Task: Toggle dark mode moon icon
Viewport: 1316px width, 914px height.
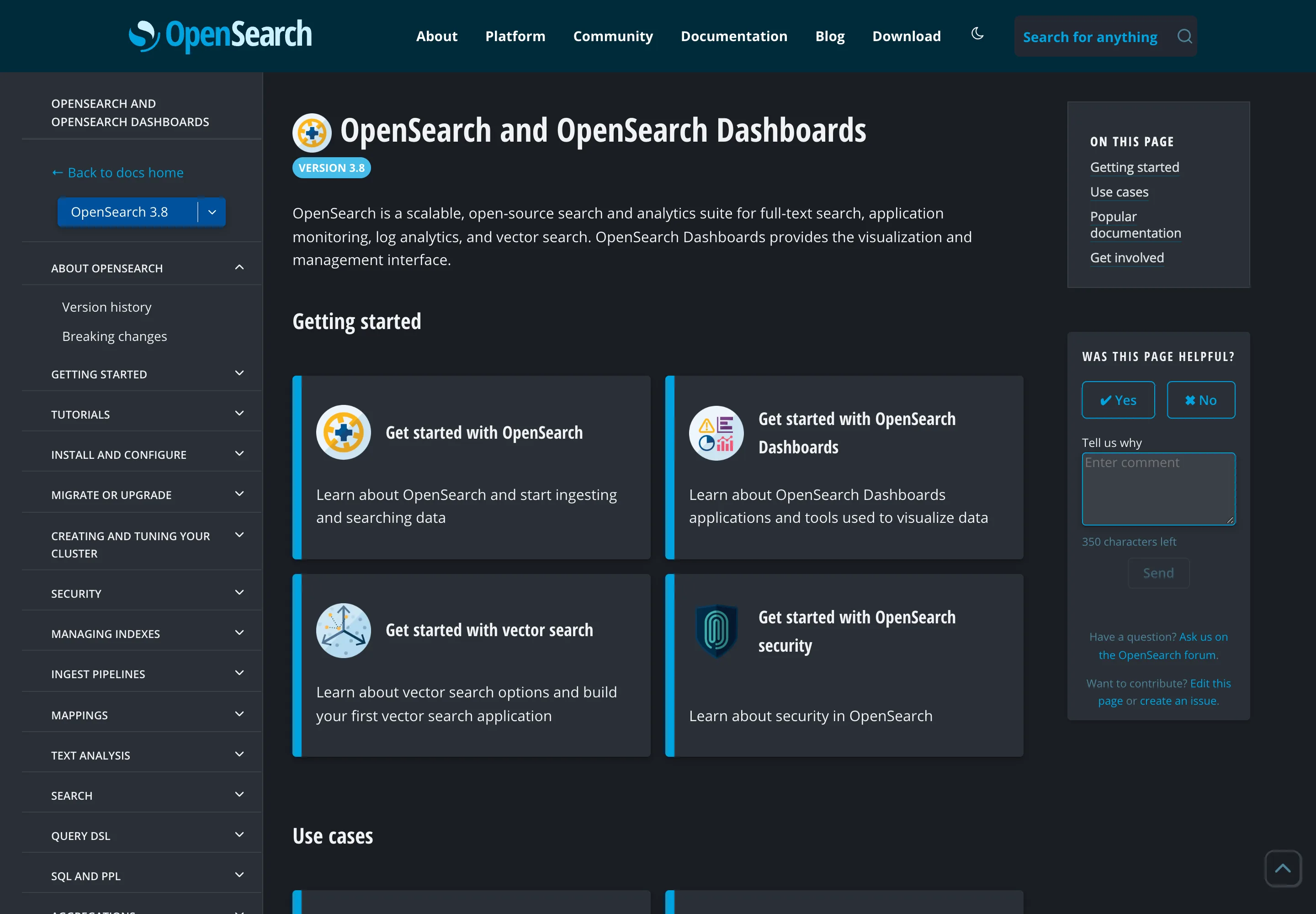Action: tap(977, 34)
